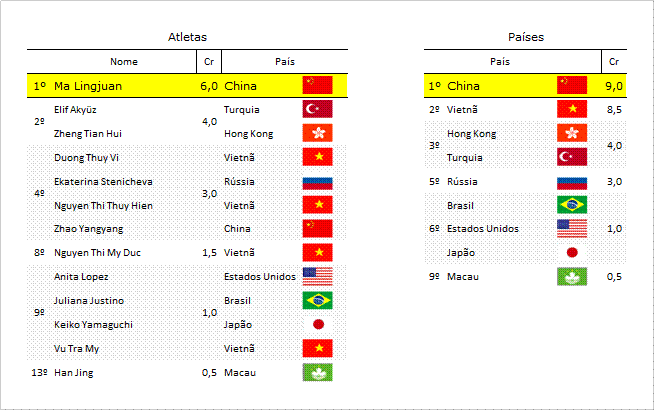Click the Brazil flag beside Juliana Justino
This screenshot has height=411, width=655.
pyautogui.click(x=317, y=300)
